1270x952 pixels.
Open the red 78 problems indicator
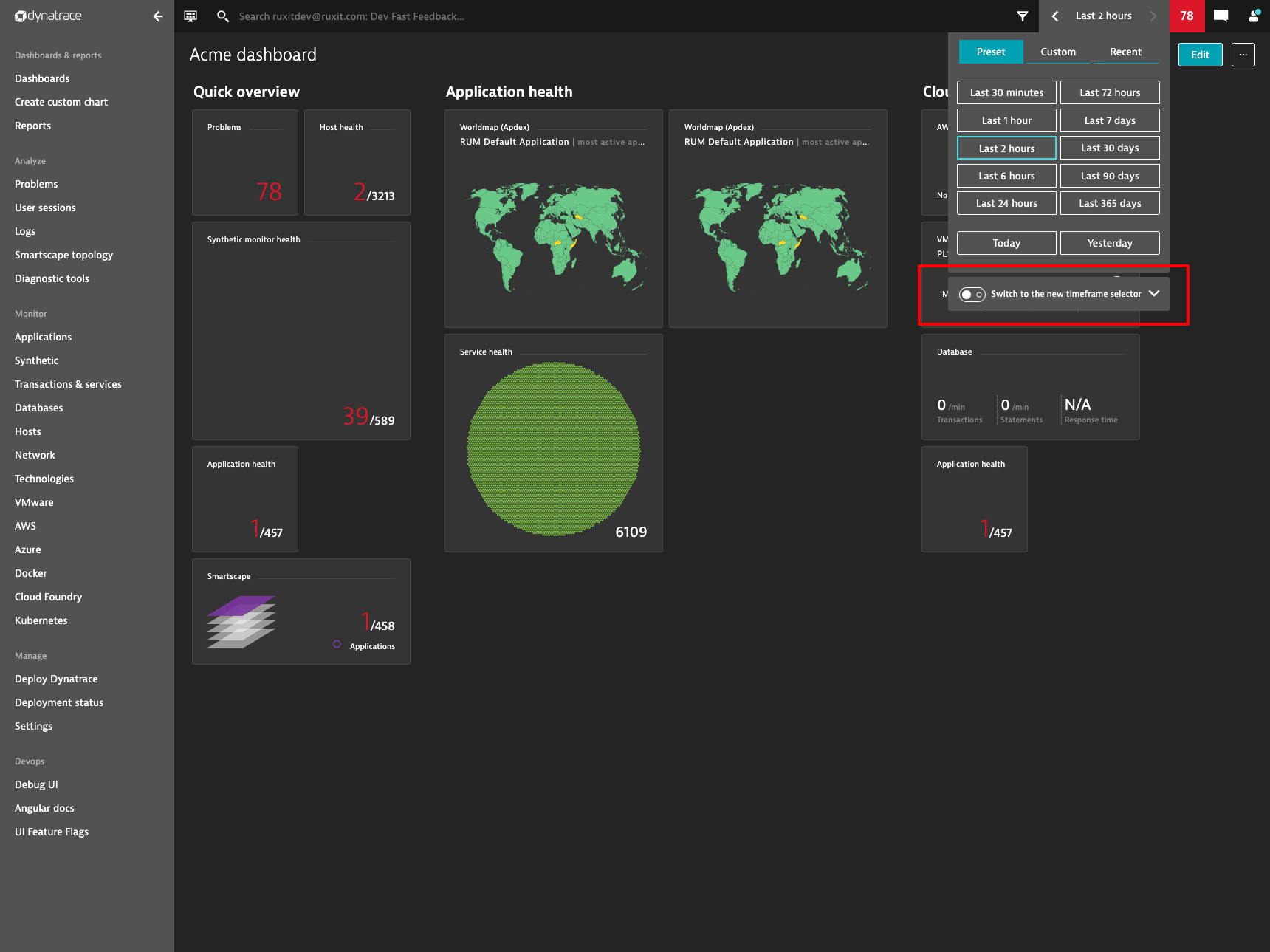click(x=1187, y=16)
